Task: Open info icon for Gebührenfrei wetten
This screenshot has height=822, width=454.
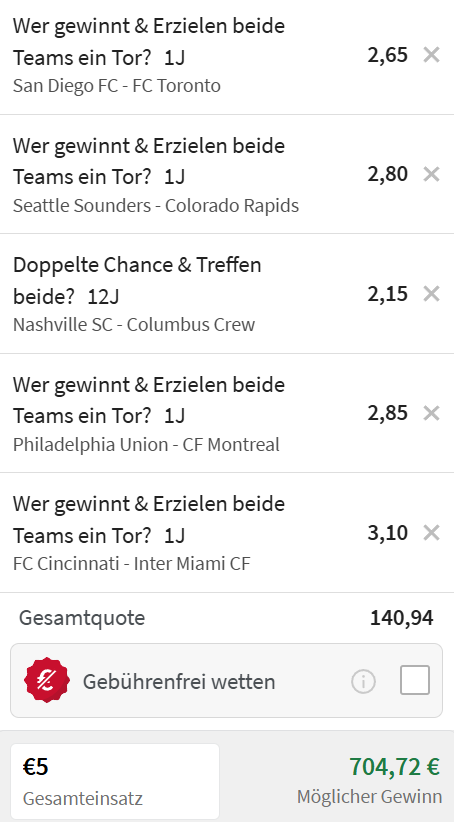Action: (x=363, y=682)
